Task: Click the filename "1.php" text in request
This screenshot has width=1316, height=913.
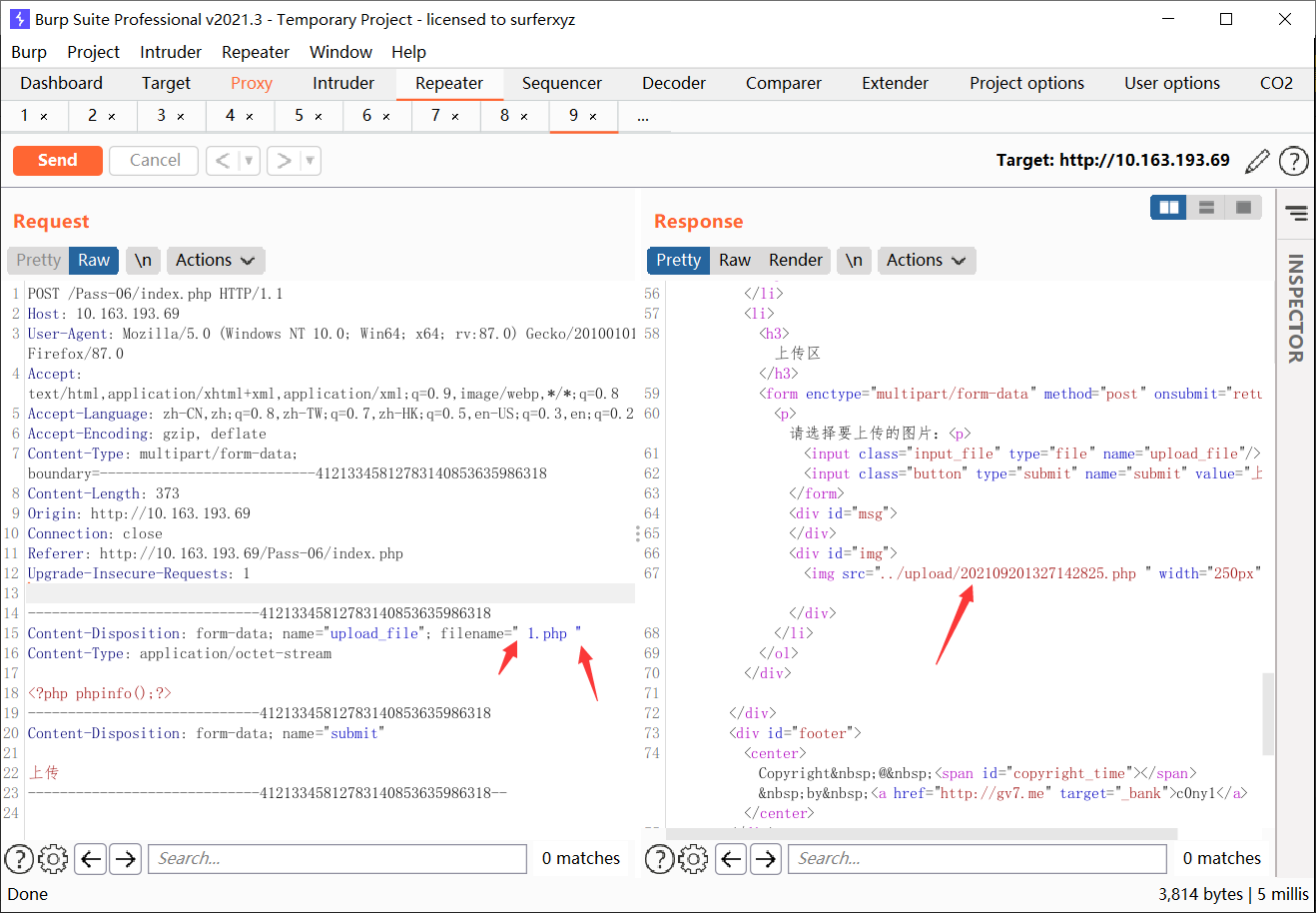Action: (547, 633)
